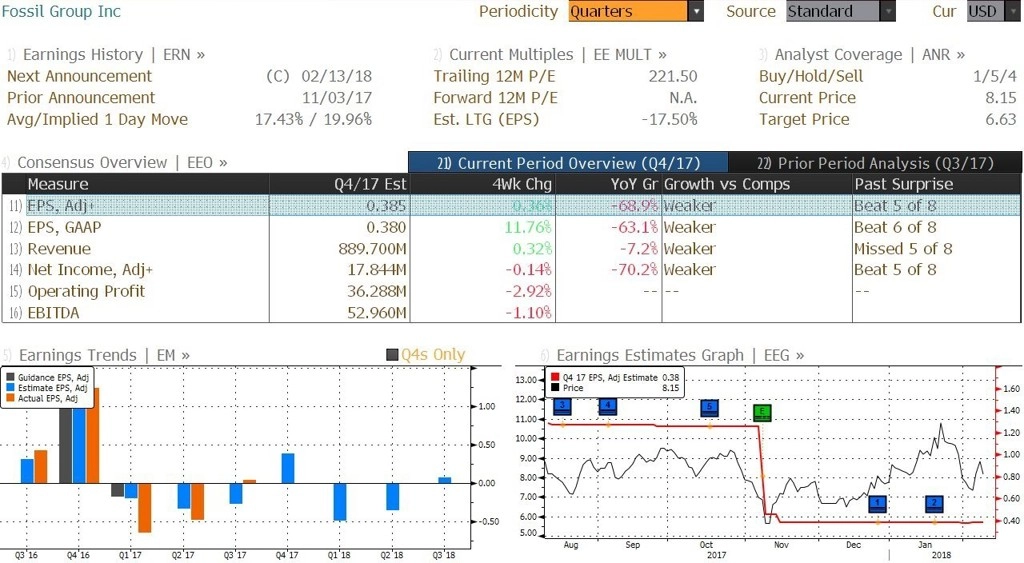Select the EPS, Adj+ row

[x=511, y=206]
